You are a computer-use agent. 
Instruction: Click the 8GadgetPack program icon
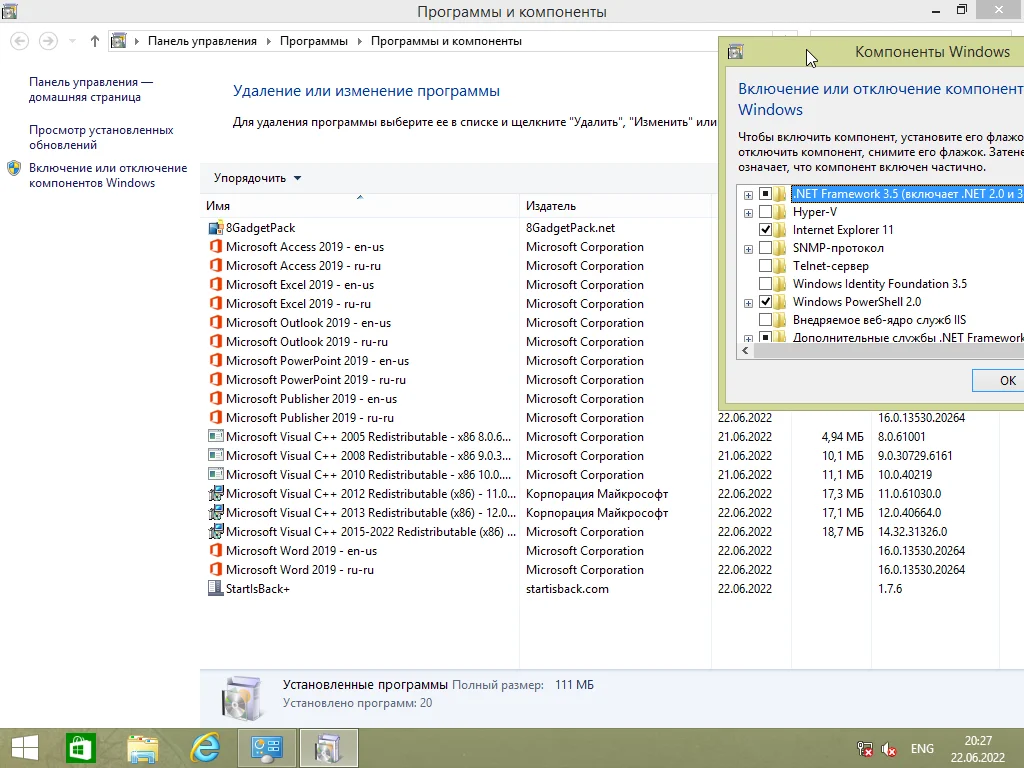(x=216, y=228)
